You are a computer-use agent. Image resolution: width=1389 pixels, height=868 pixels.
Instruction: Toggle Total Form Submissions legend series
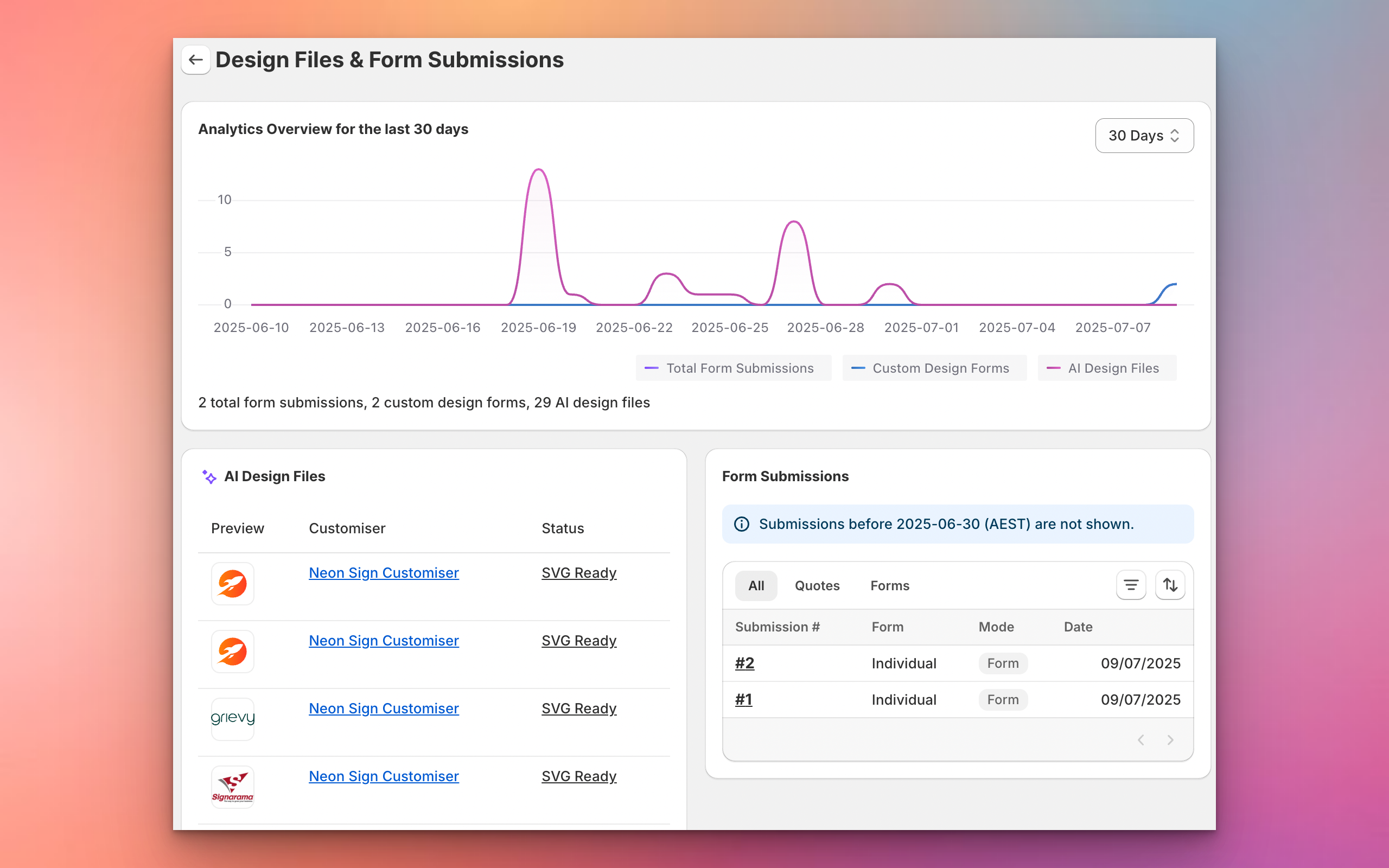tap(732, 368)
